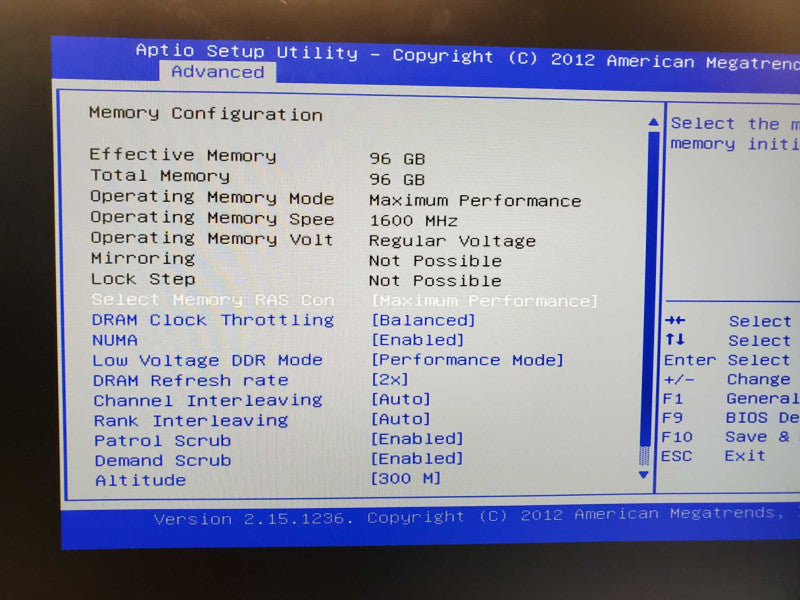
Task: Open Channel Interleaving Auto value
Action: (401, 399)
